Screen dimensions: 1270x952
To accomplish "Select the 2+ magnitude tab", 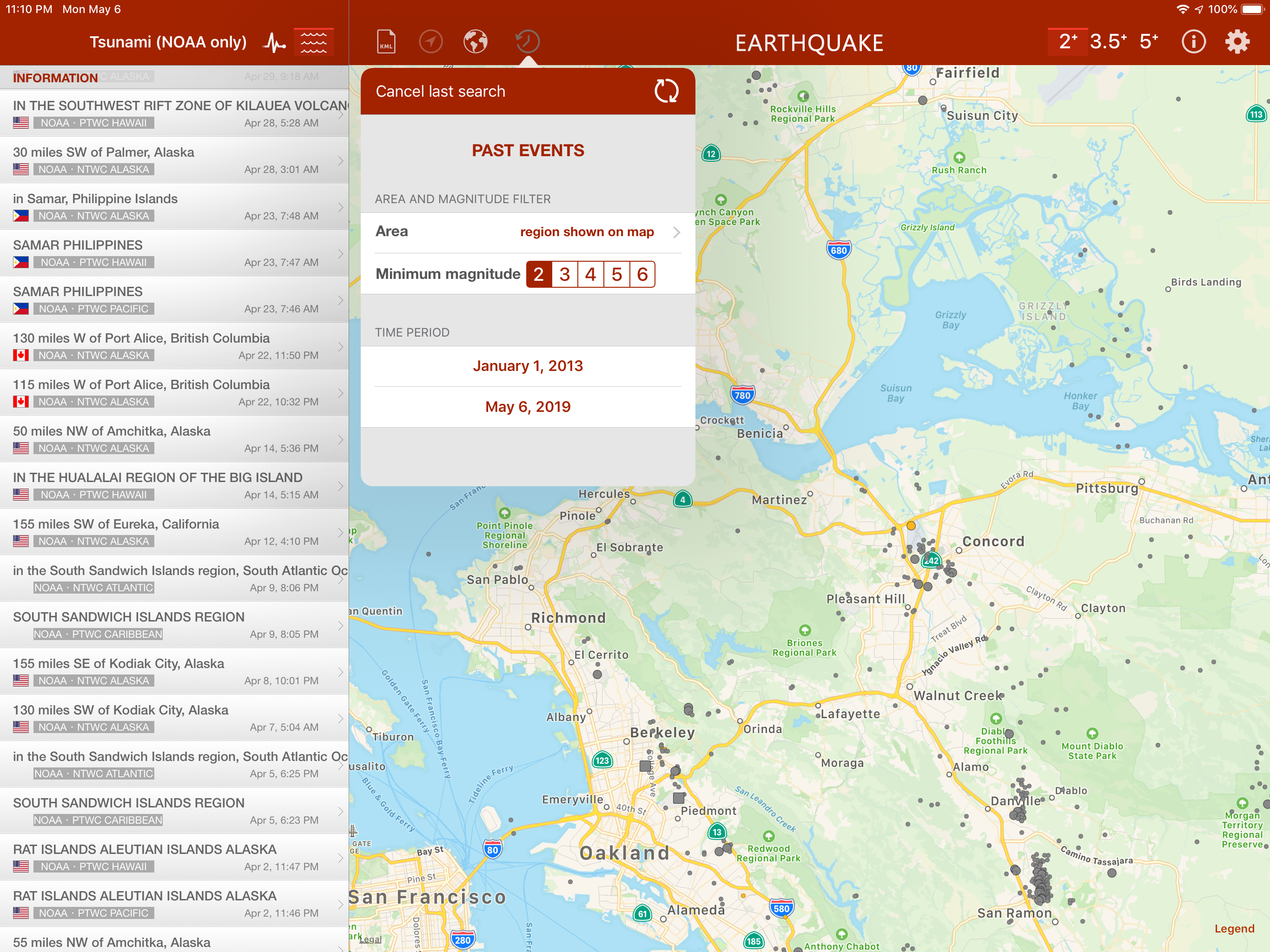I will pyautogui.click(x=1067, y=42).
